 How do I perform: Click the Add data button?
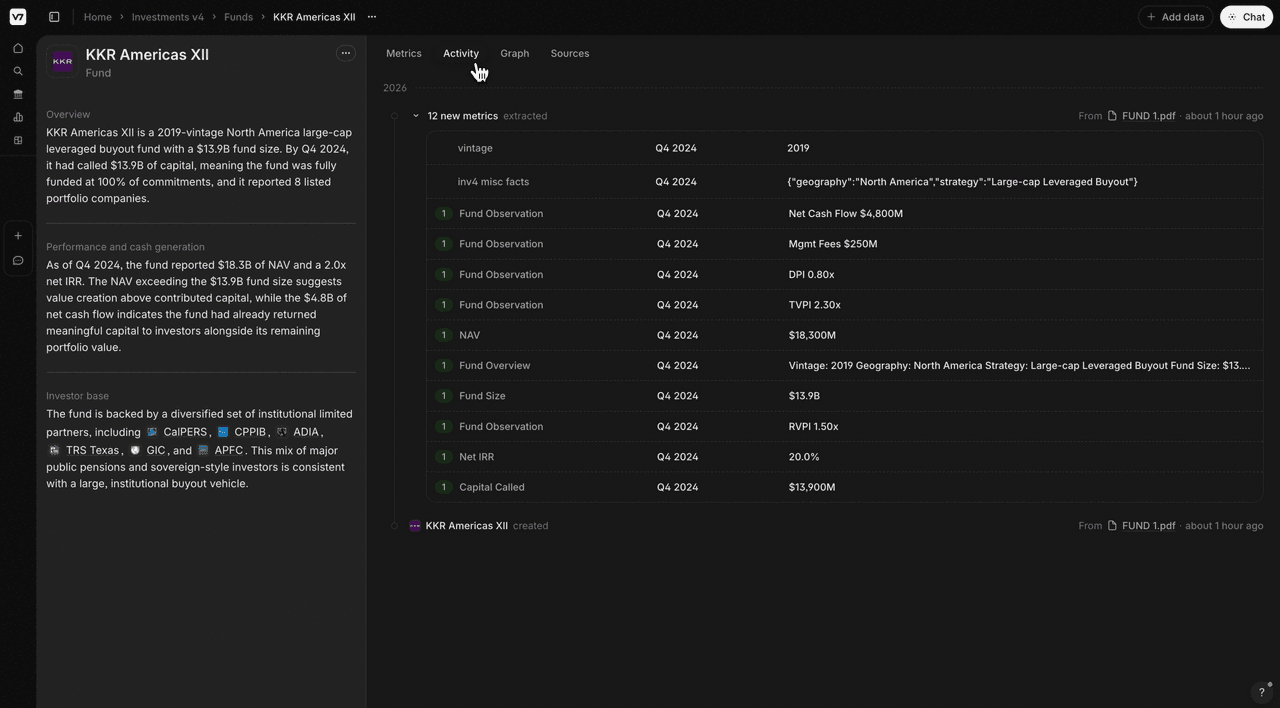1176,17
